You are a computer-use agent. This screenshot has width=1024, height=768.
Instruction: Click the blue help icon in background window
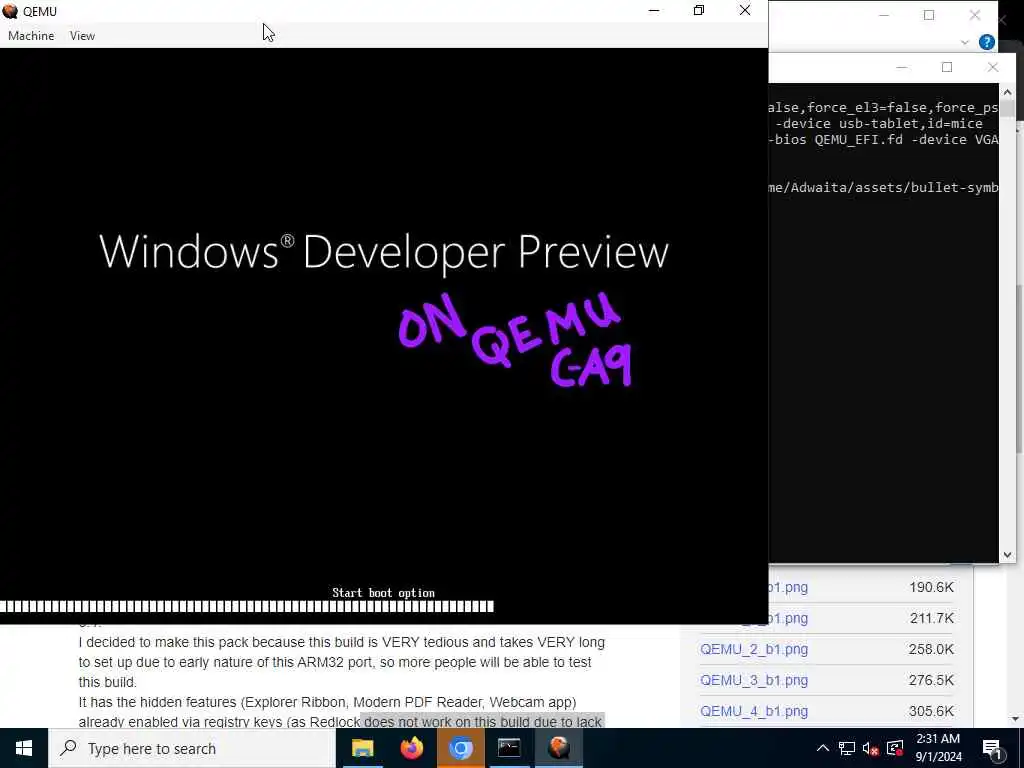[987, 42]
